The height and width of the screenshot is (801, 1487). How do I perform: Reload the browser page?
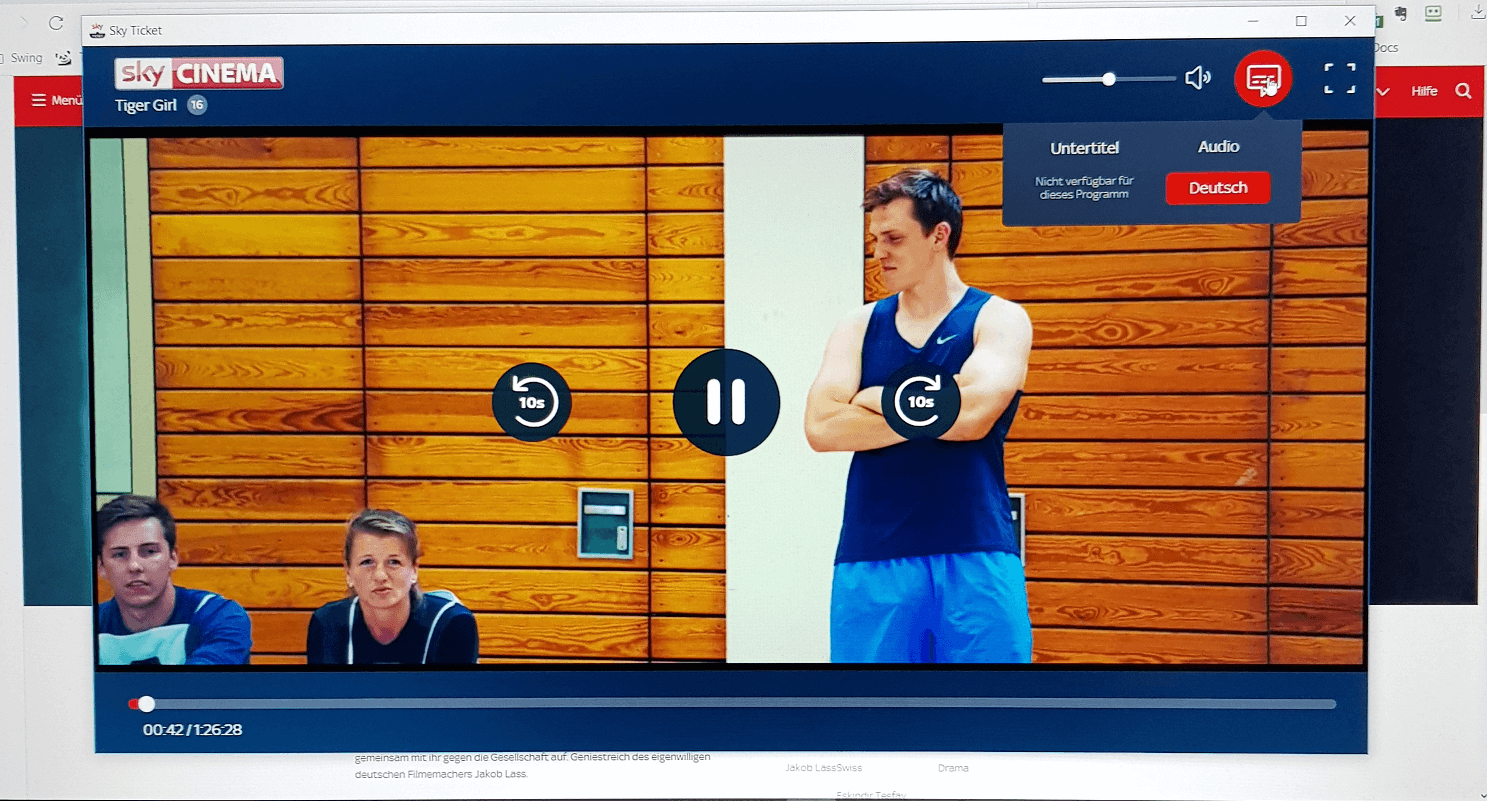55,23
